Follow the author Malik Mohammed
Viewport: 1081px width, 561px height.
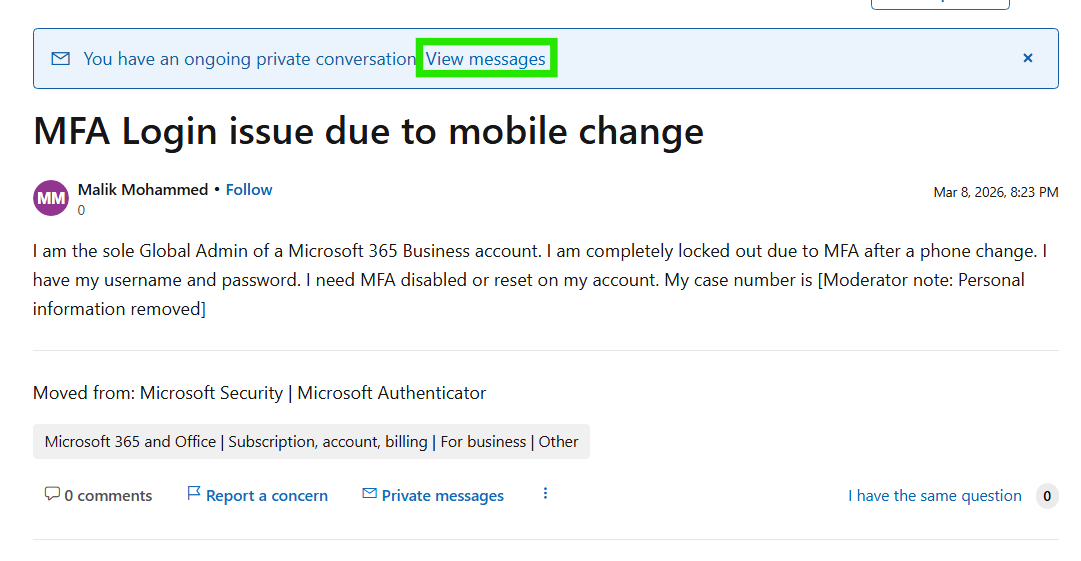[249, 189]
